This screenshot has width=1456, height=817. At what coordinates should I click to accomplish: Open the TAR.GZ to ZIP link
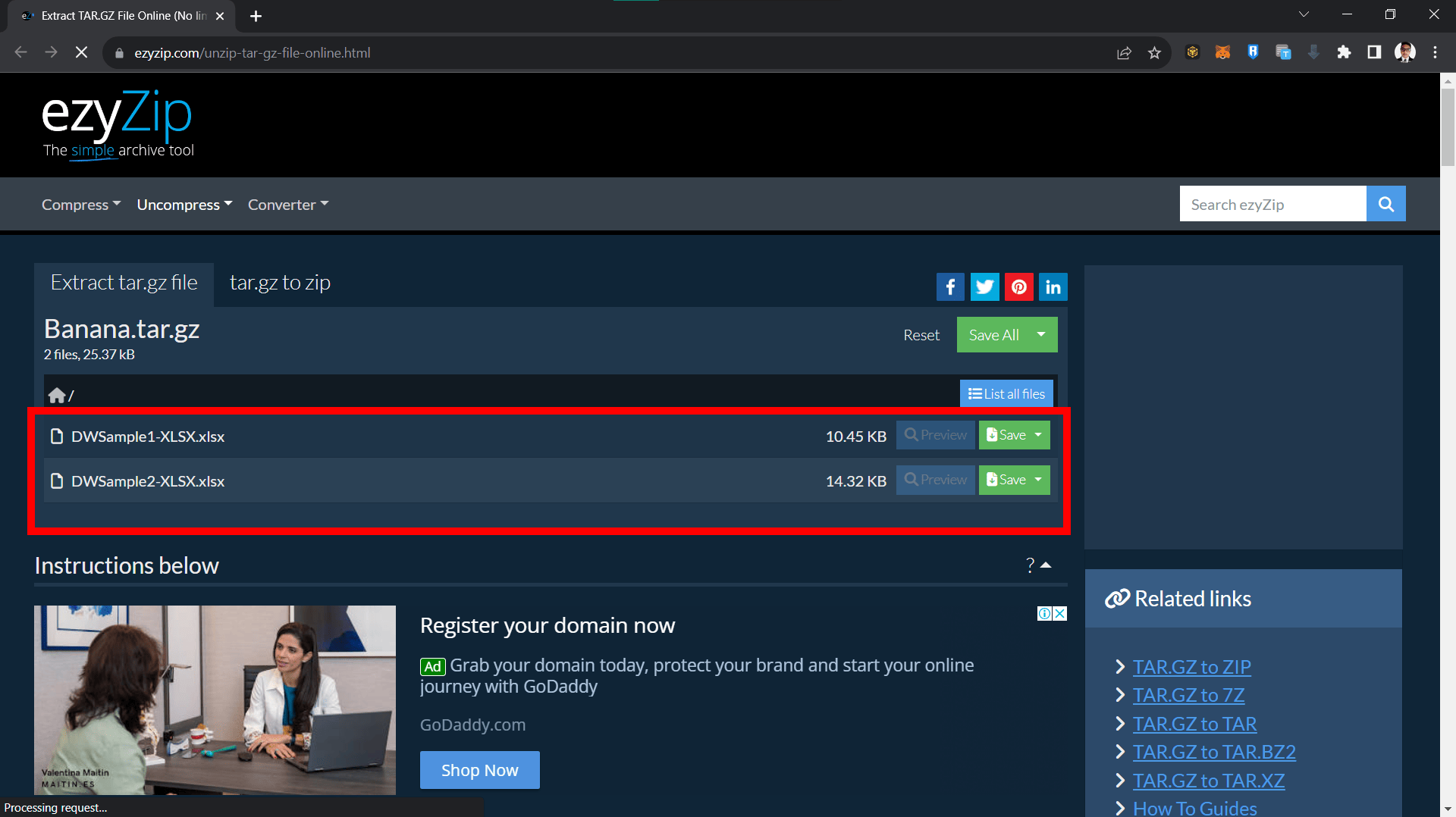(1191, 667)
